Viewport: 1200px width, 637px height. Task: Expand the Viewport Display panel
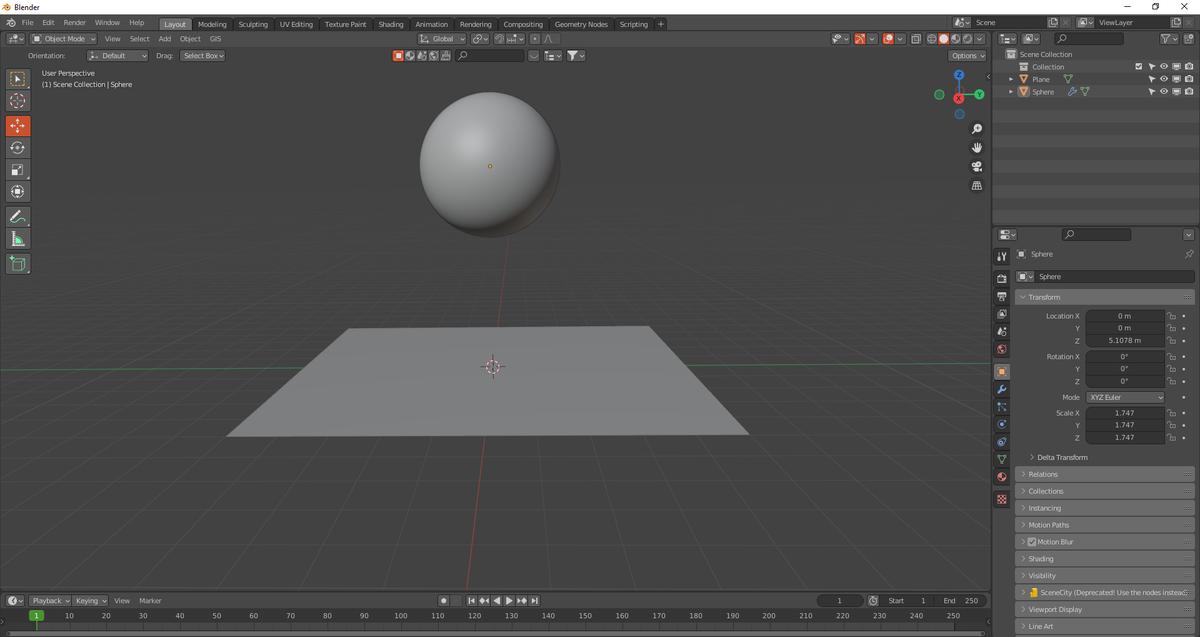pyautogui.click(x=1105, y=609)
